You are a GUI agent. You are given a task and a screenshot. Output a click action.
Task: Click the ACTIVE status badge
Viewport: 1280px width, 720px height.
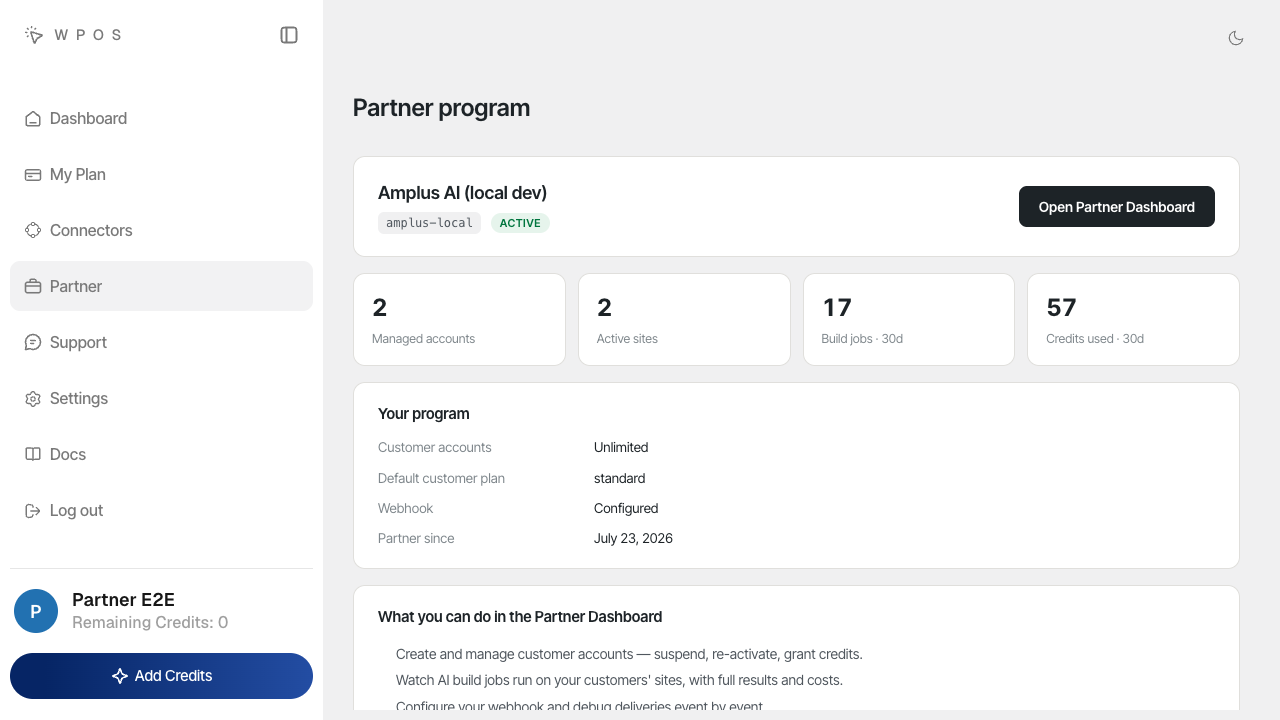click(520, 223)
